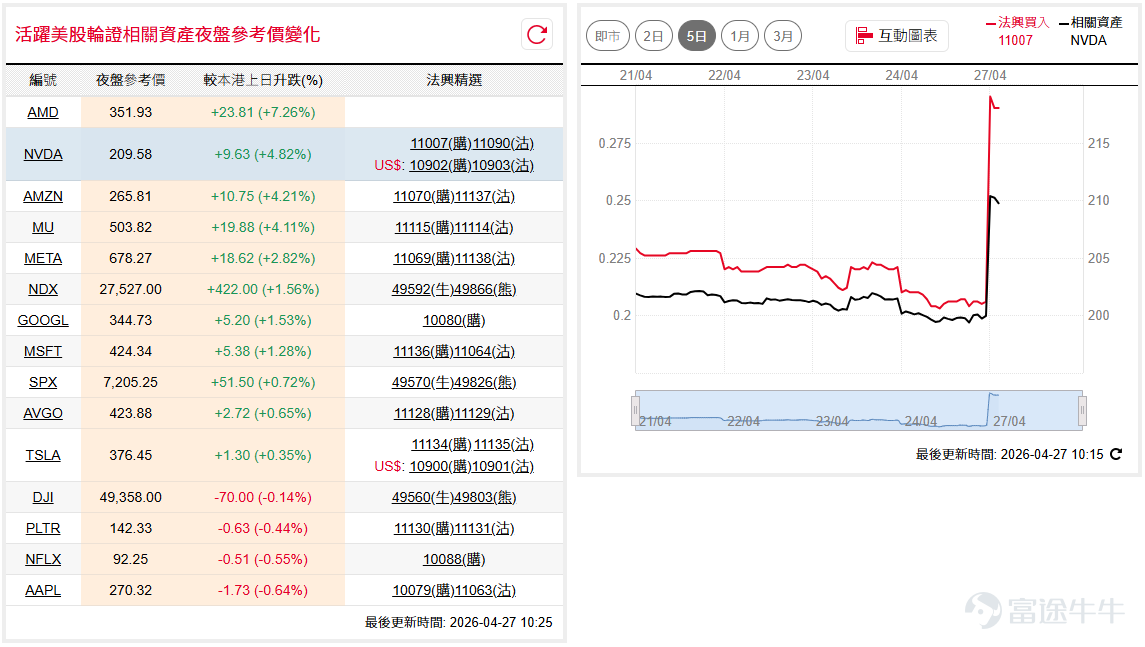Open DJI 49560(牛)49803(熊) link
1145x647 pixels.
click(454, 497)
